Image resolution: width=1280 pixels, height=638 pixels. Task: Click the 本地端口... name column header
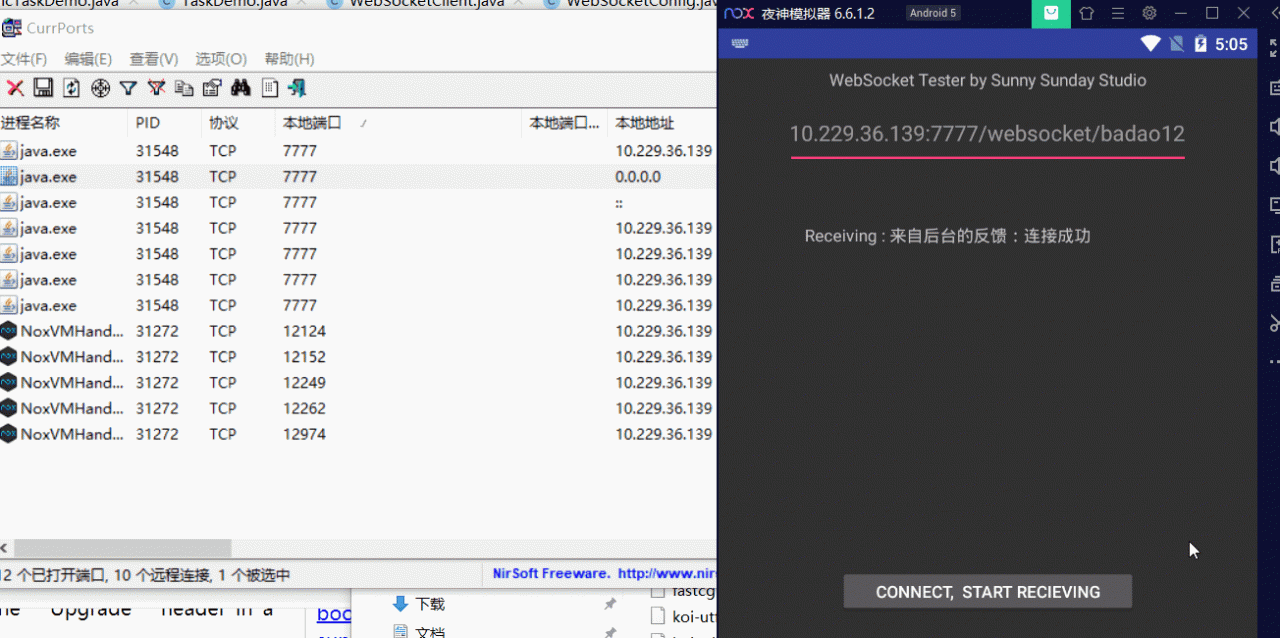565,123
